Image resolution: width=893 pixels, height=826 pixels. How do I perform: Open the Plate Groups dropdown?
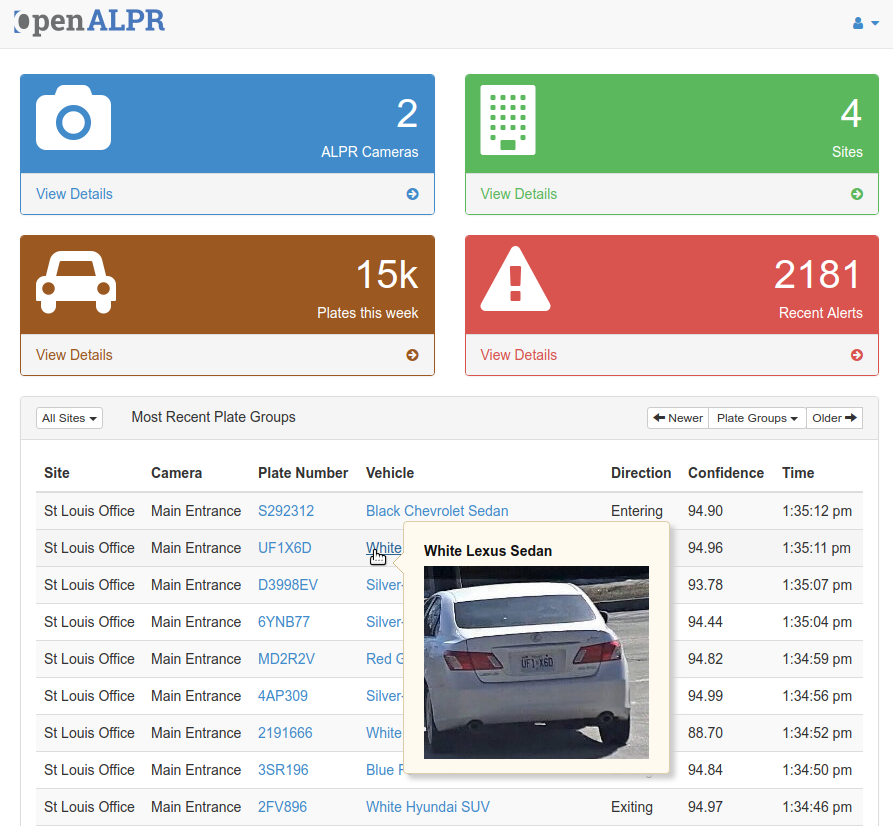pos(756,417)
